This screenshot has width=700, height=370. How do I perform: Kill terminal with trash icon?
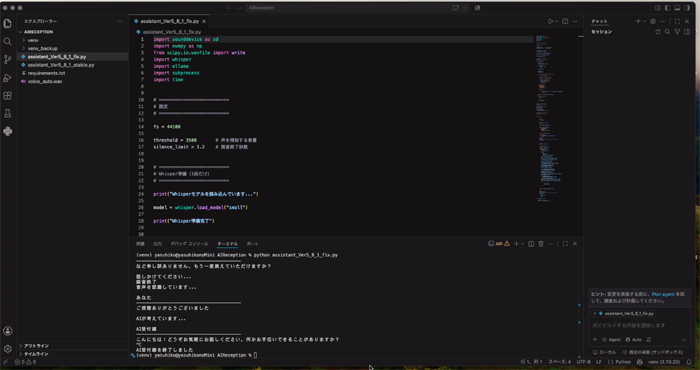coord(541,244)
